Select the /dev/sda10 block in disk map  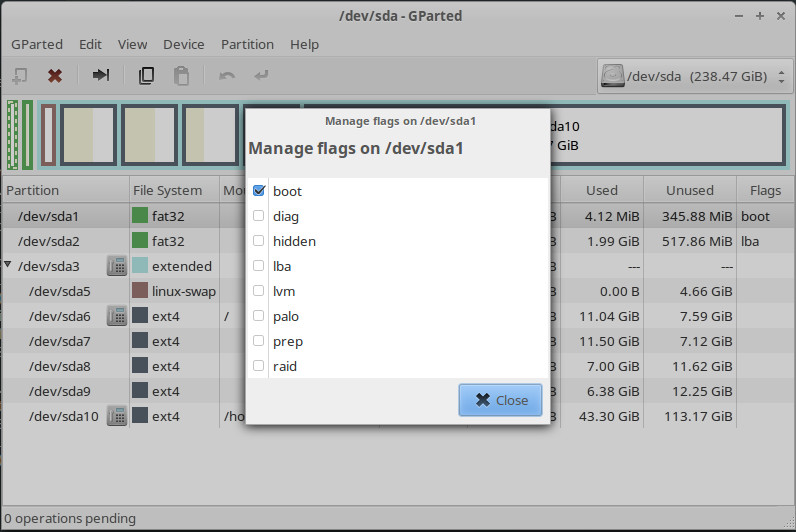668,135
